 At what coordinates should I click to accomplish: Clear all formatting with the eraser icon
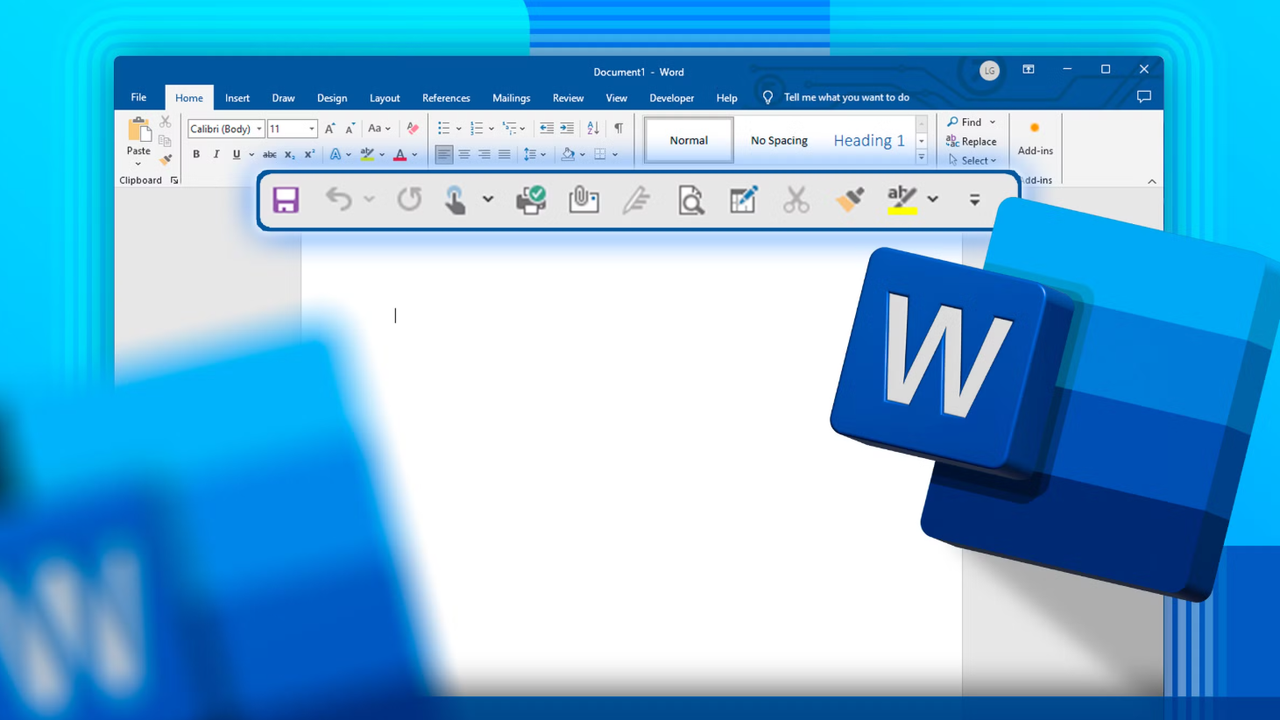(x=412, y=129)
